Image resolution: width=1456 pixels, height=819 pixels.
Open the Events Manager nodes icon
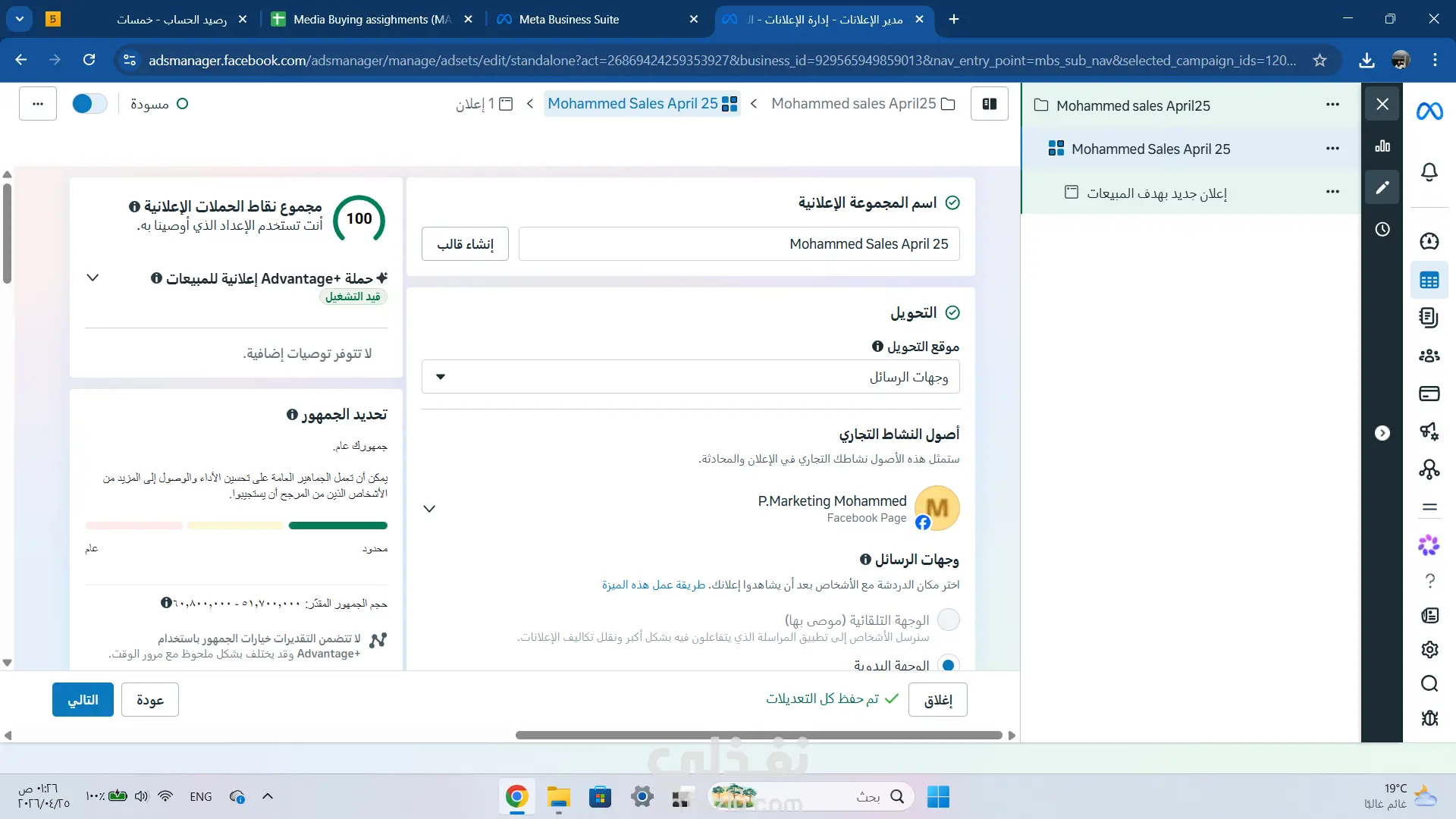[1429, 469]
